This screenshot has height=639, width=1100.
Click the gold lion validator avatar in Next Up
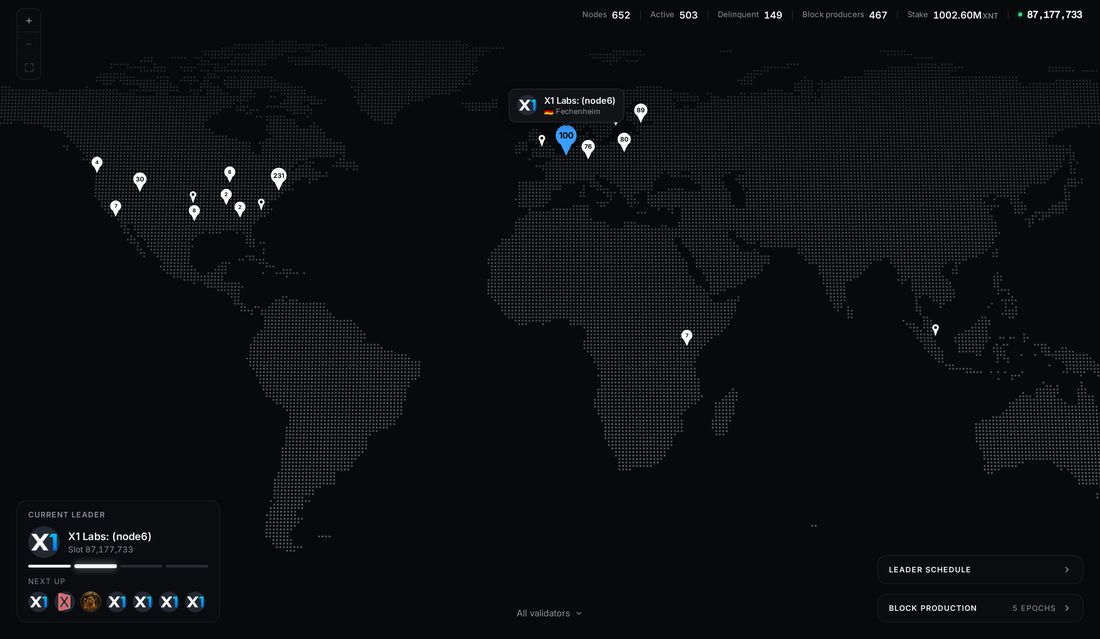[x=90, y=602]
